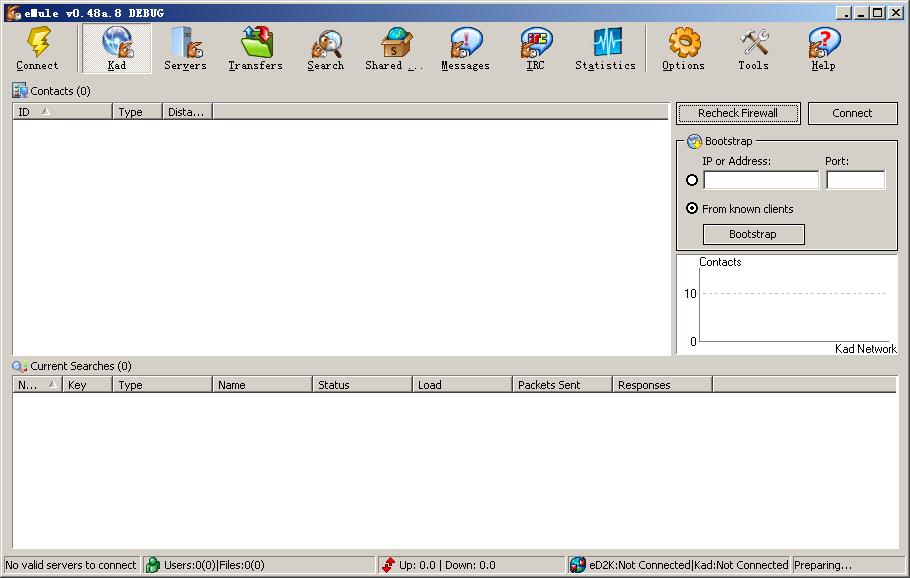910x578 pixels.
Task: Sort searches by Key column
Action: click(87, 385)
